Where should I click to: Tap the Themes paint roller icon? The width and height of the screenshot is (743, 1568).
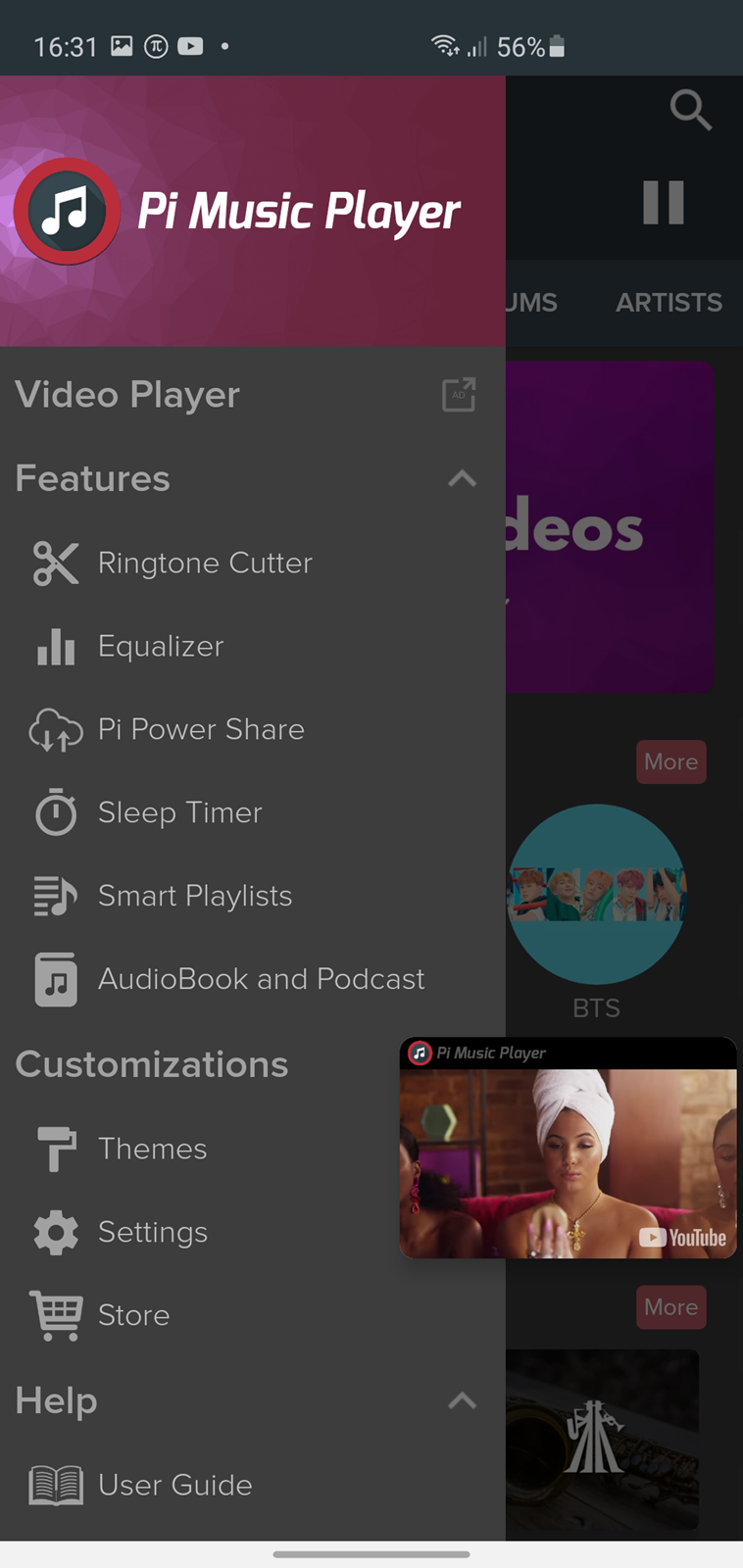[x=56, y=1149]
